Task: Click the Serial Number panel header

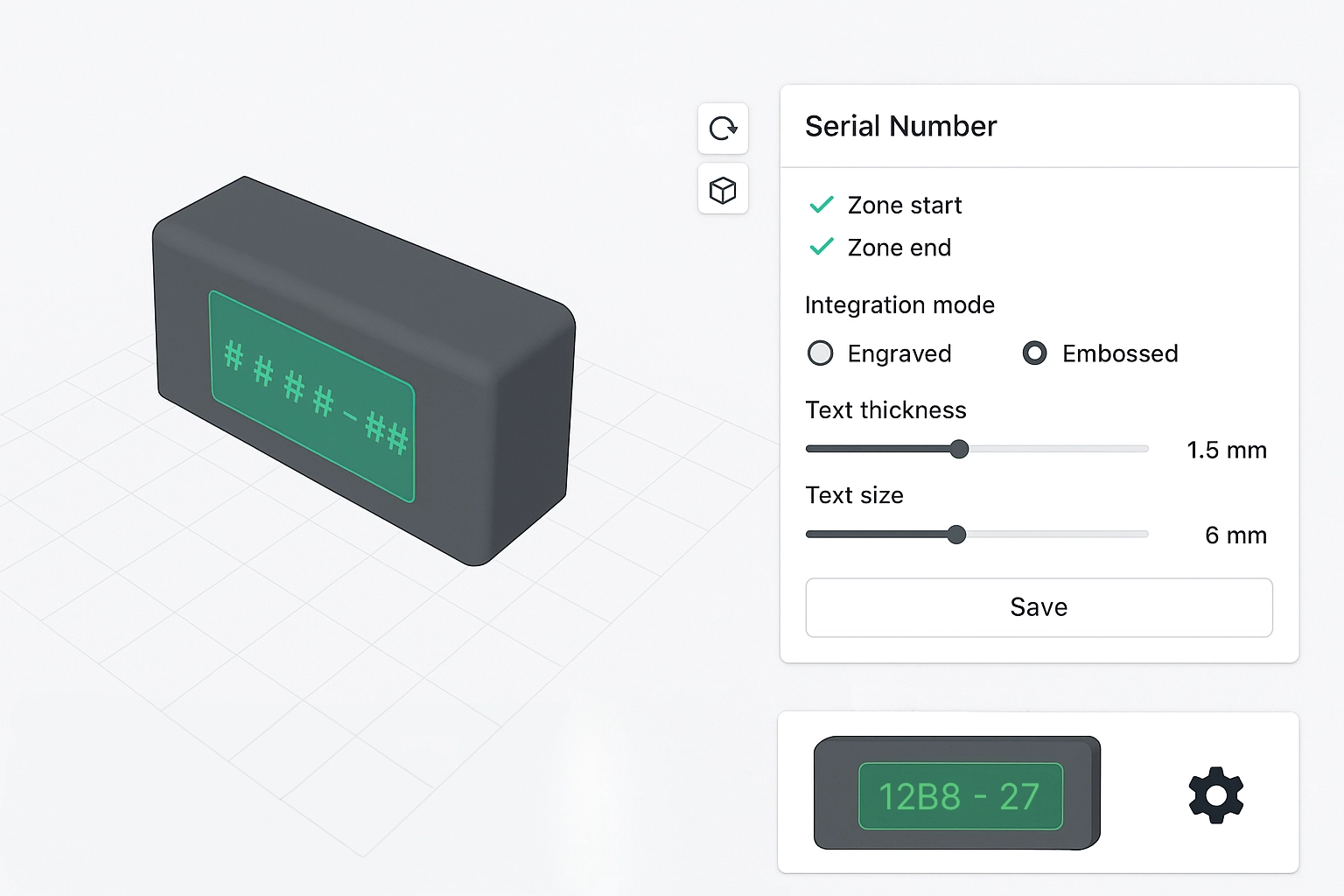Action: (900, 126)
